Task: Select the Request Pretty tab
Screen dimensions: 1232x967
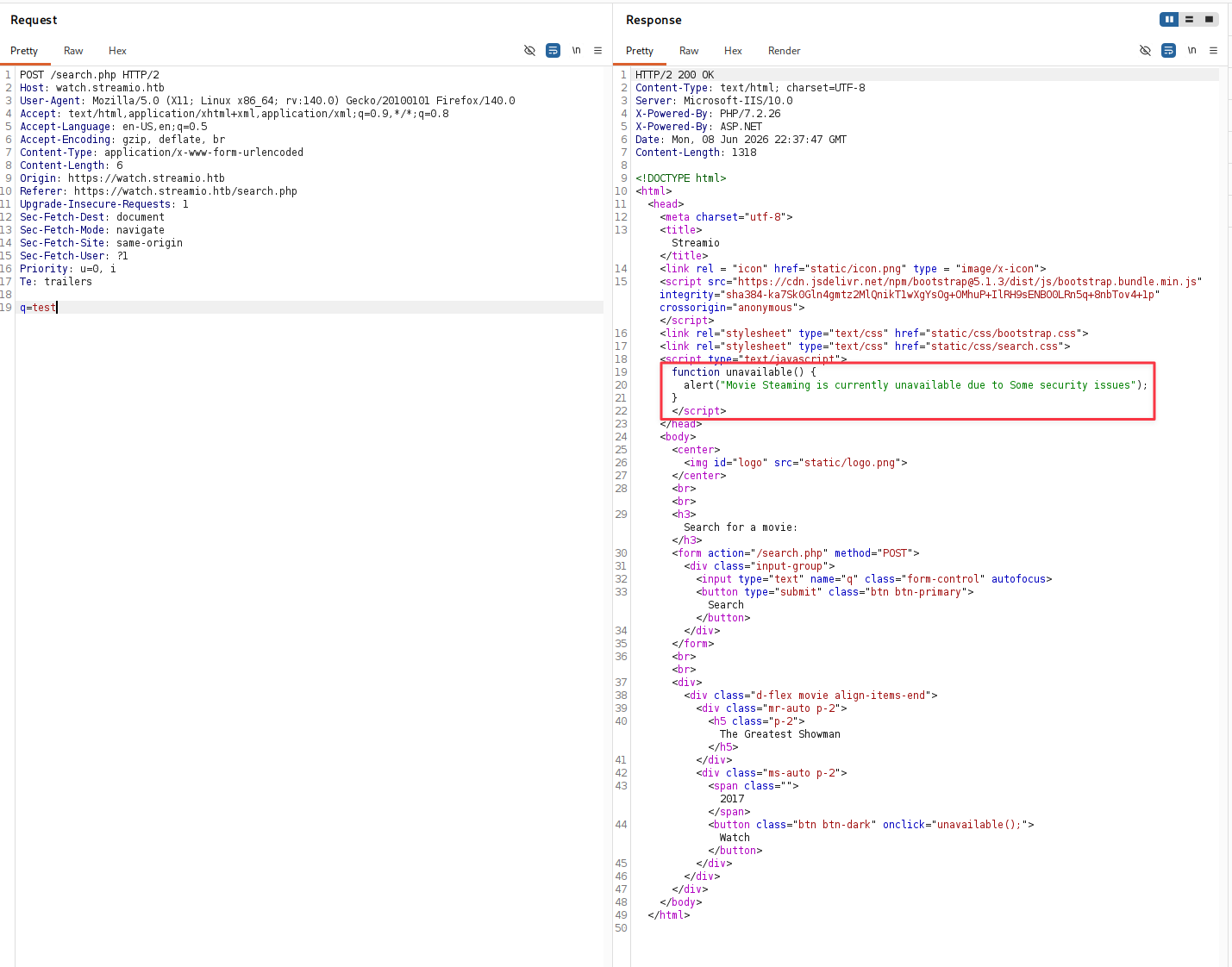Action: click(24, 51)
